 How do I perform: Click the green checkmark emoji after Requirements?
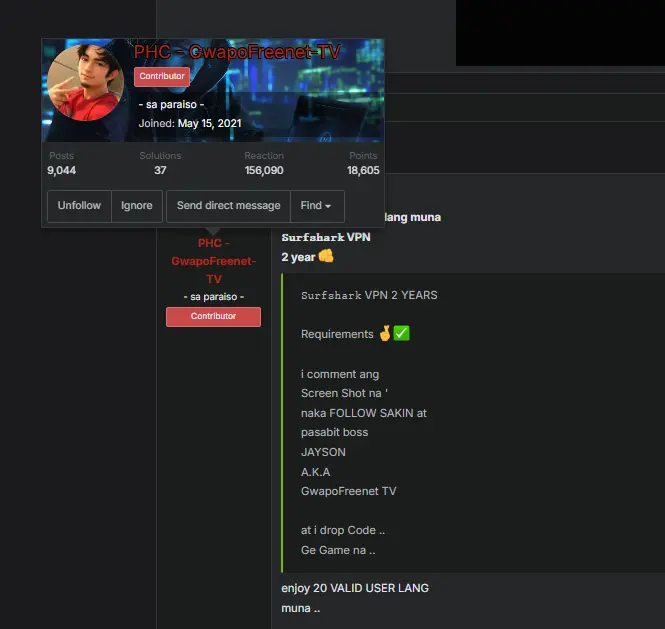[x=402, y=333]
